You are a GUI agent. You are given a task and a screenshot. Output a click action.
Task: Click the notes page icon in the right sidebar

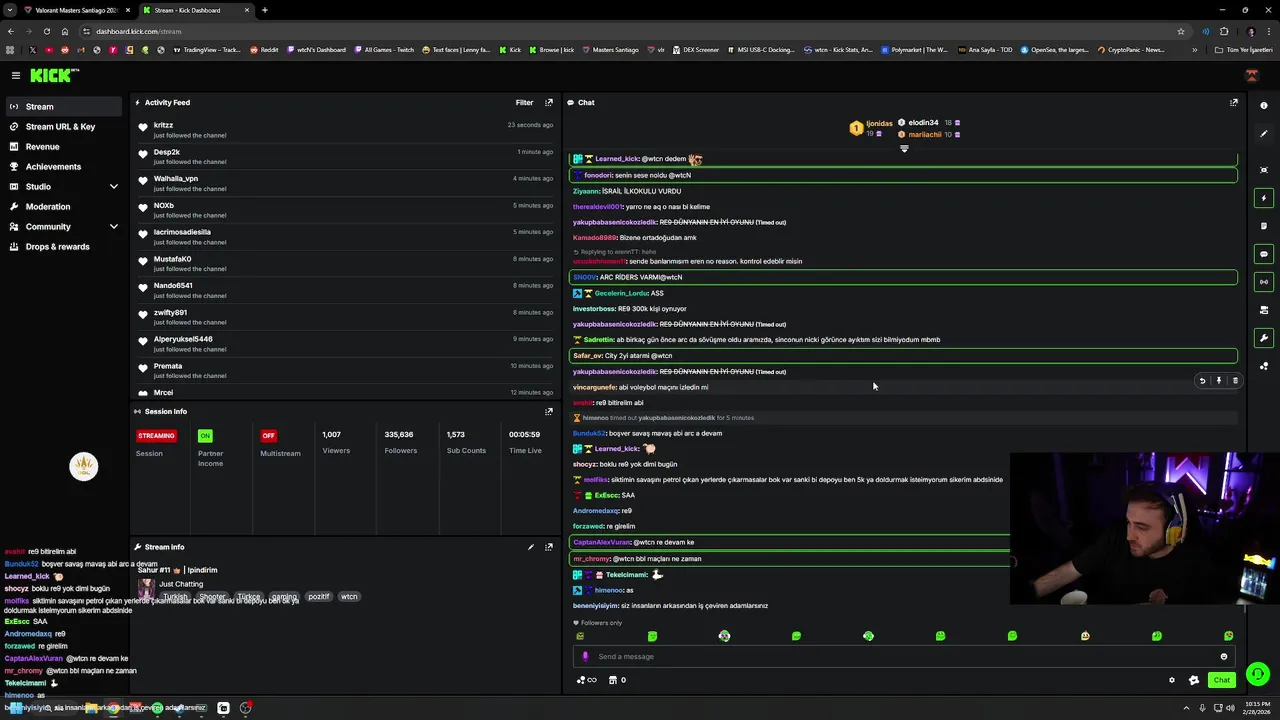(x=1264, y=226)
